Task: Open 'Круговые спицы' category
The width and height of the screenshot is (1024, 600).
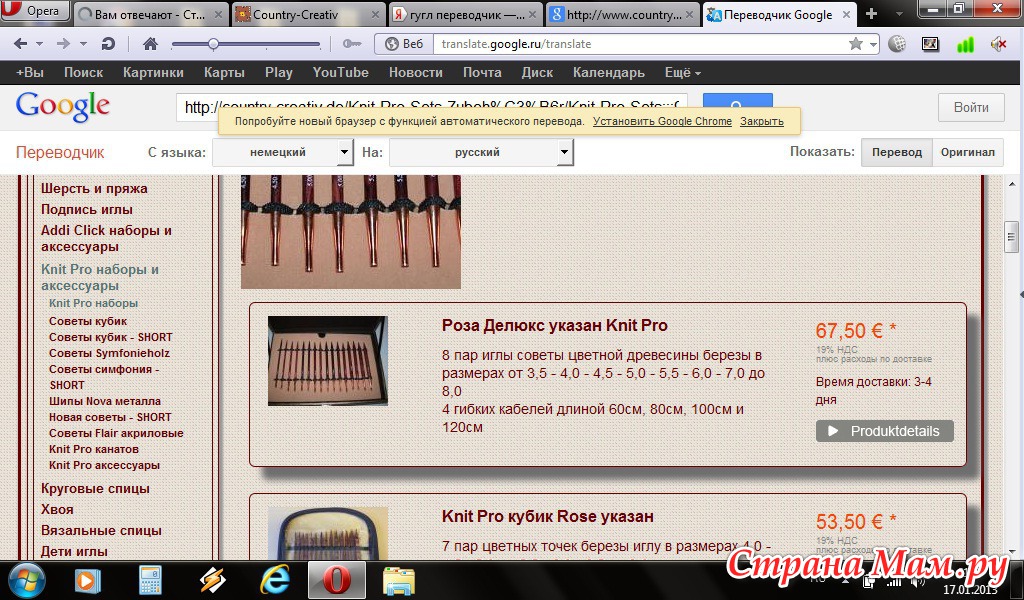Action: 95,488
